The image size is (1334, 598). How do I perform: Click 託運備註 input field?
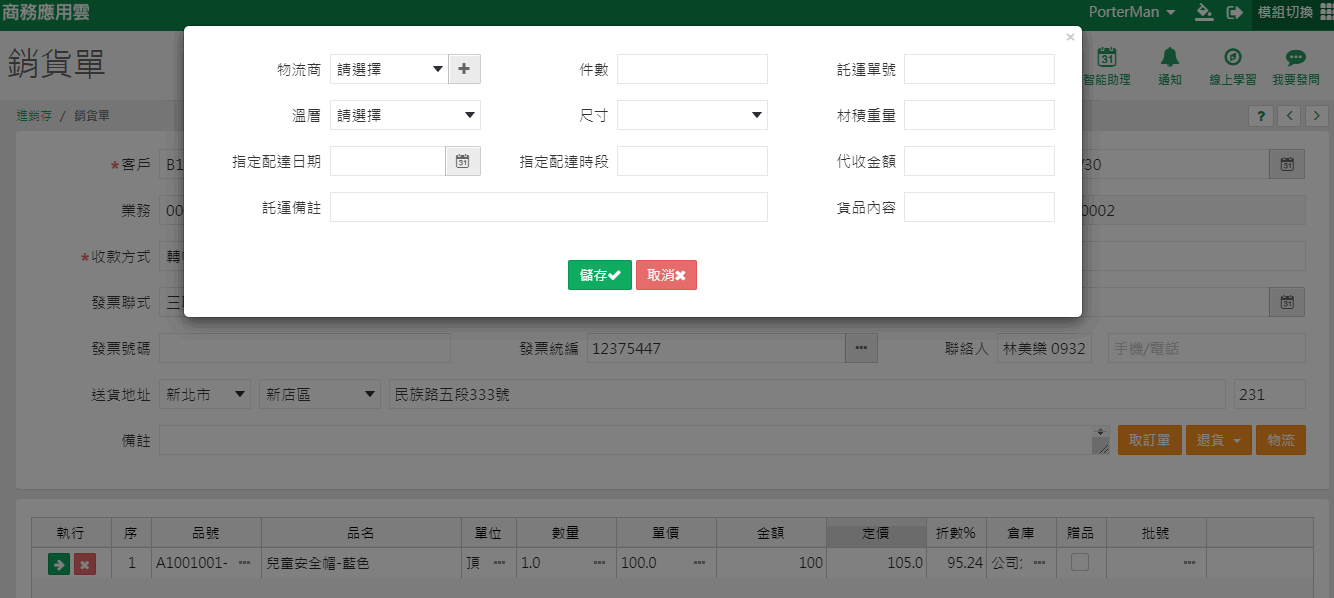click(x=549, y=207)
